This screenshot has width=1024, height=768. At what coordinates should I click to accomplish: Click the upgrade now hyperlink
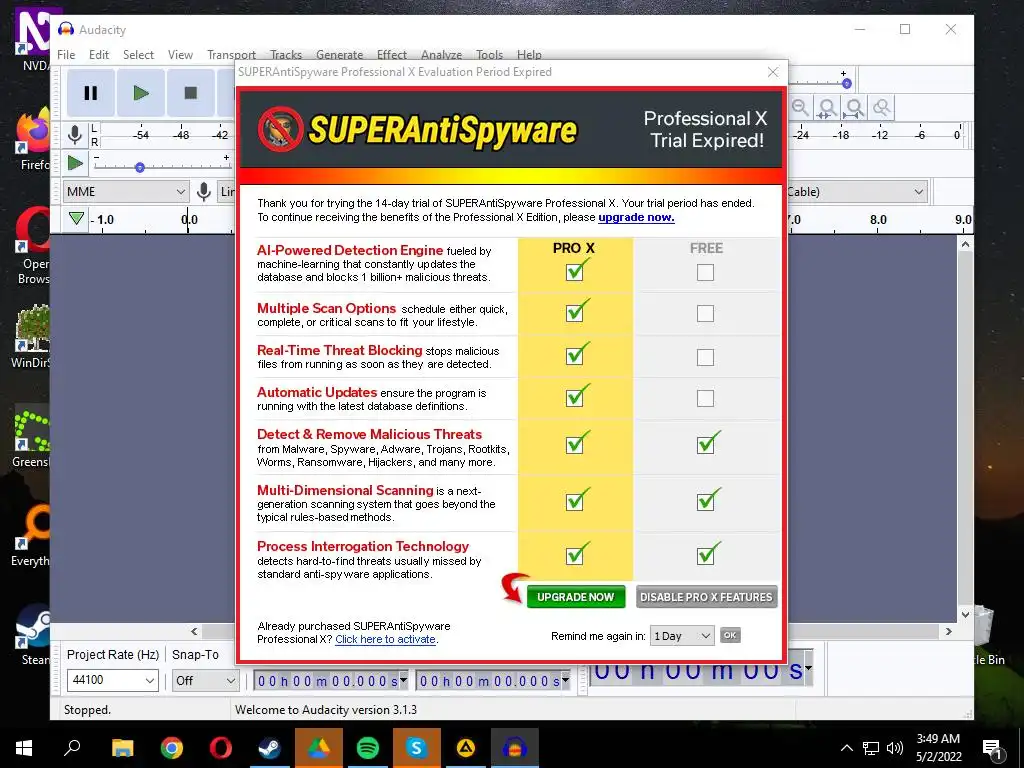click(x=636, y=217)
